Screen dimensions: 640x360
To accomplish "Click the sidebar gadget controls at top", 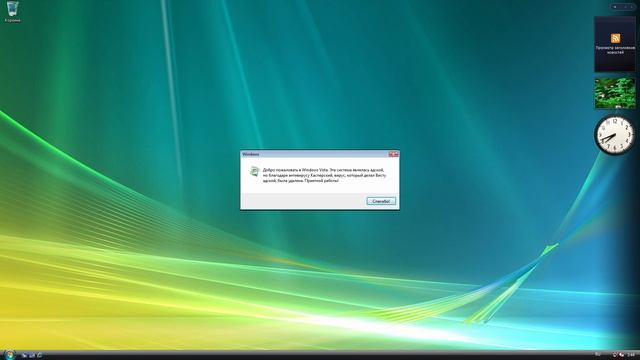I will point(623,7).
